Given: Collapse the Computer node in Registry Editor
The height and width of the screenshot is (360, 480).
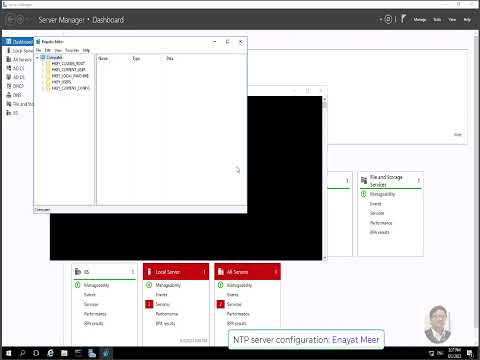Looking at the screenshot, I should 37,57.
